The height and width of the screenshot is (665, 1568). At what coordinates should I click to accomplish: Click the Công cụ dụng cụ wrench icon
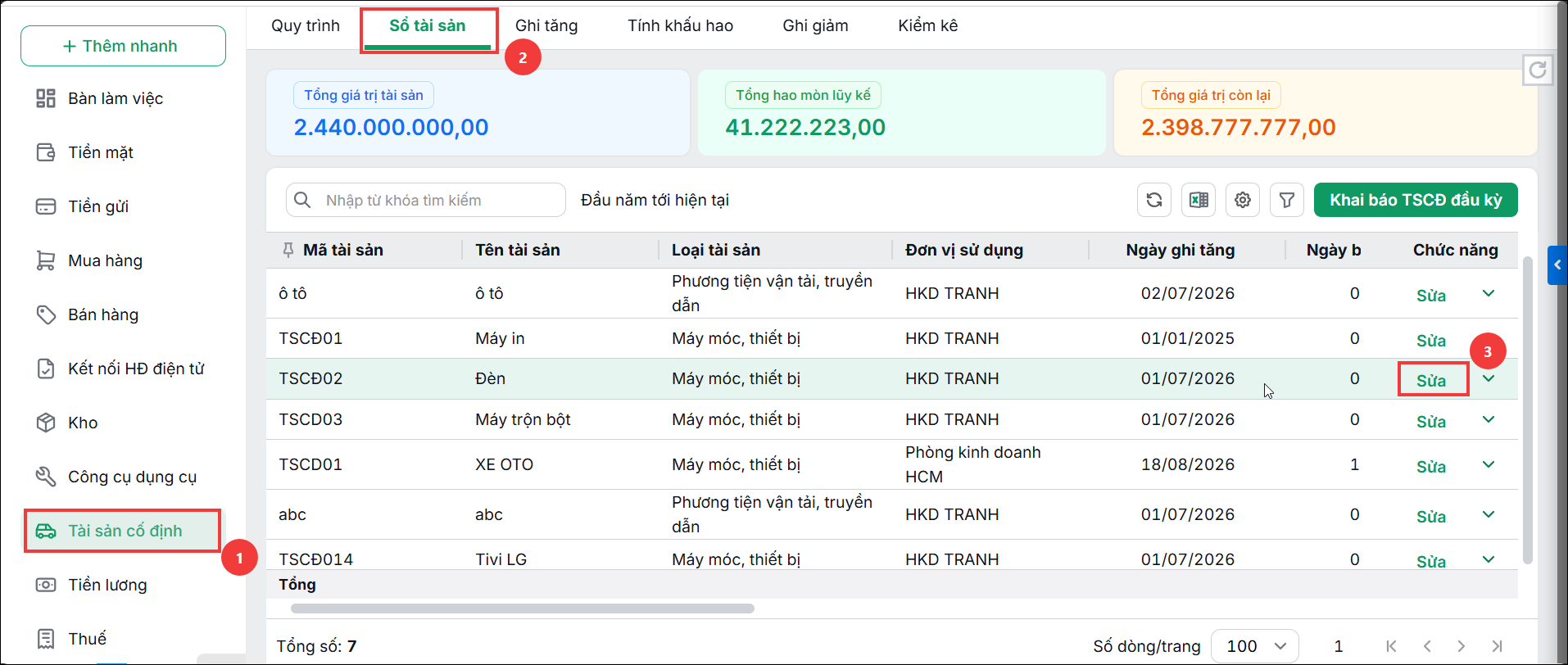(x=46, y=477)
